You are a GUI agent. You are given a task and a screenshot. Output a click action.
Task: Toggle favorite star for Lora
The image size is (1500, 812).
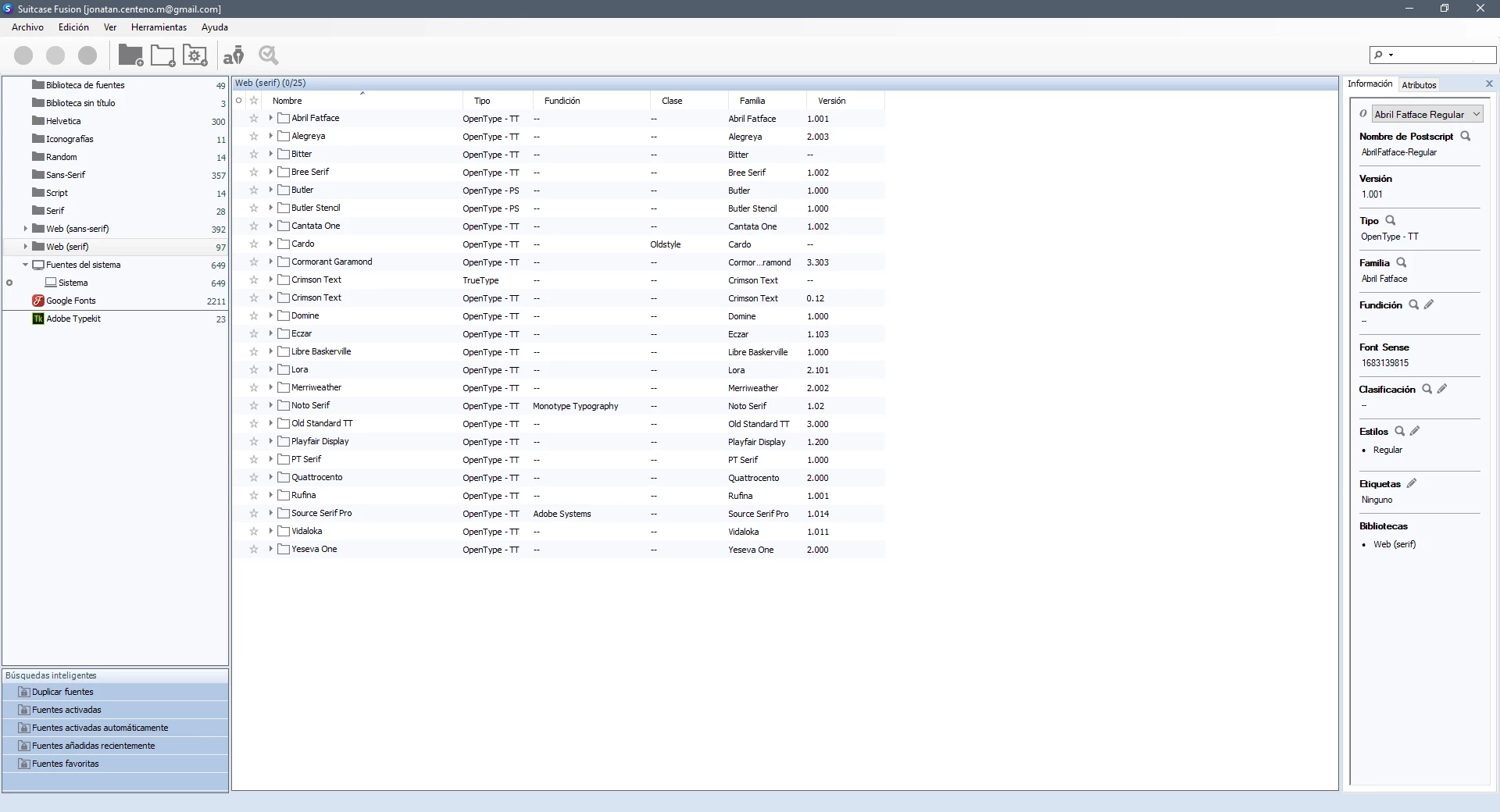pos(254,370)
